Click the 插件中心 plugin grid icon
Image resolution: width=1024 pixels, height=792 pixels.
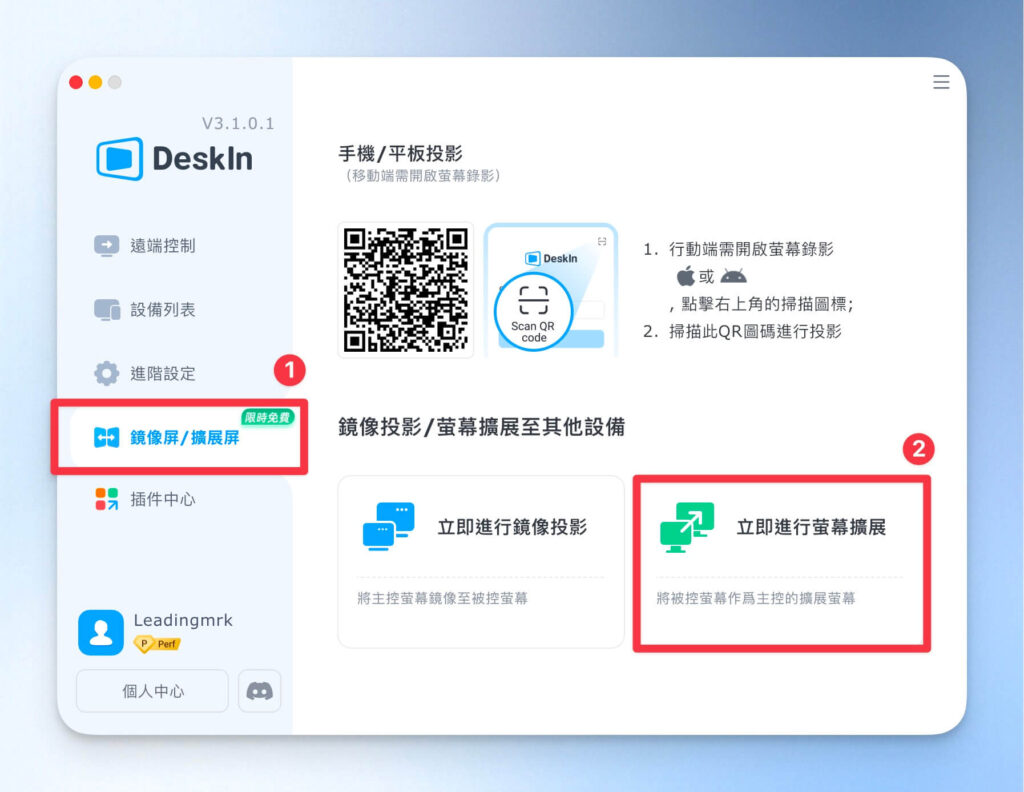[106, 499]
